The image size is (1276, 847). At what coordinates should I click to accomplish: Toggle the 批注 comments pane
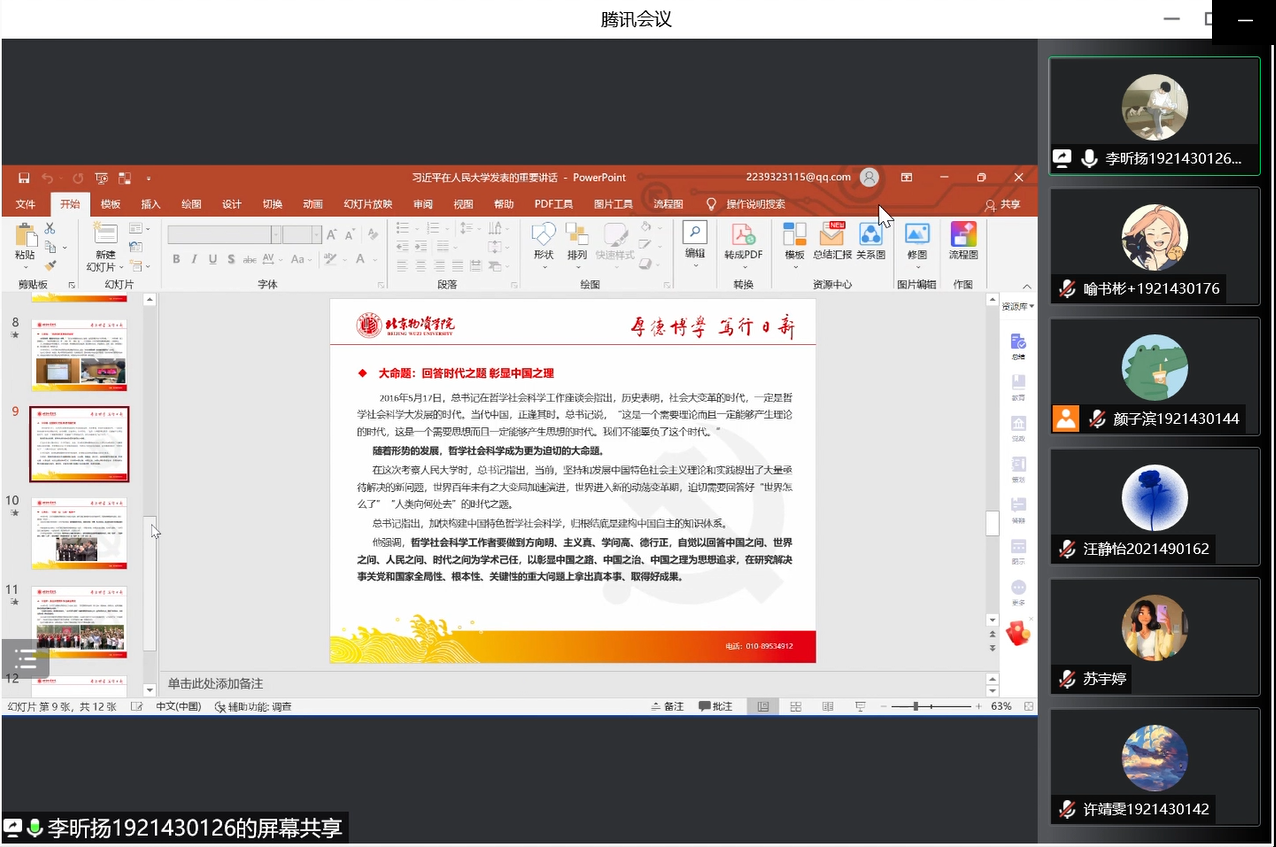(x=715, y=706)
